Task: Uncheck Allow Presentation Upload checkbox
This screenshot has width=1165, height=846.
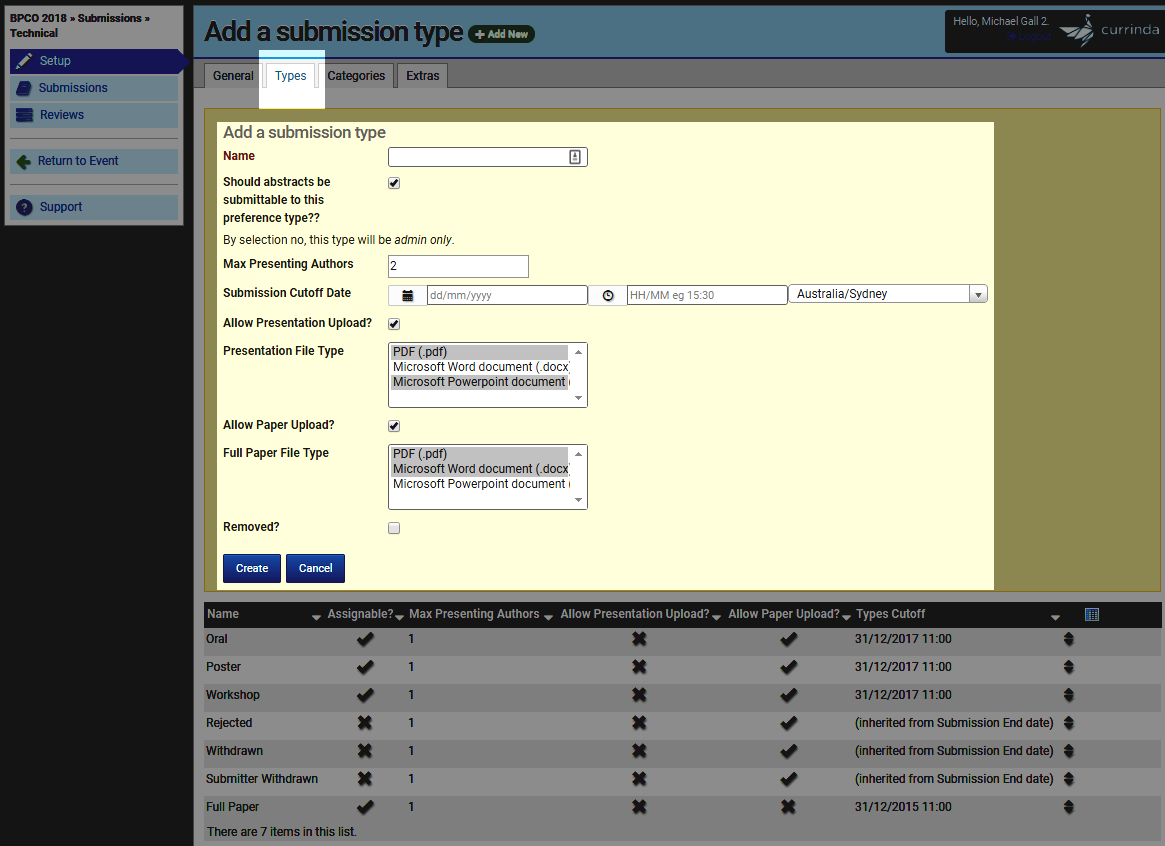Action: click(x=394, y=324)
